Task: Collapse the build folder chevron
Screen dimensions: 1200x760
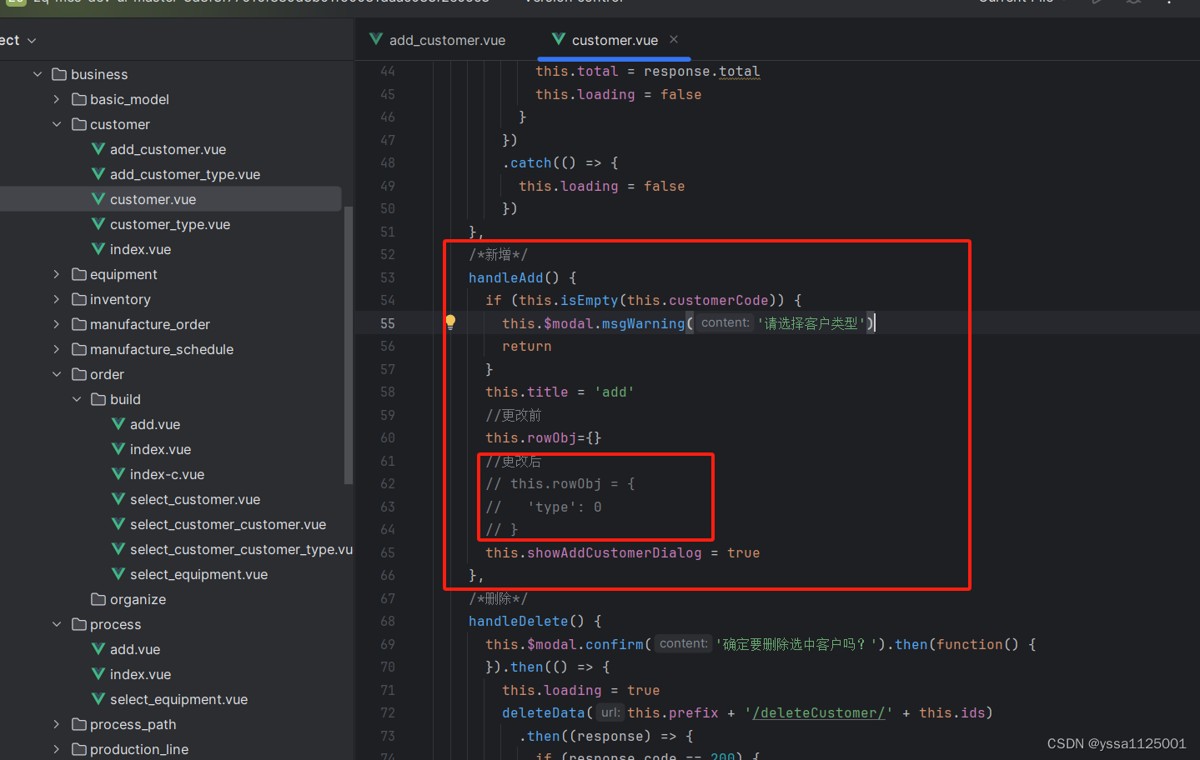Action: pos(77,399)
